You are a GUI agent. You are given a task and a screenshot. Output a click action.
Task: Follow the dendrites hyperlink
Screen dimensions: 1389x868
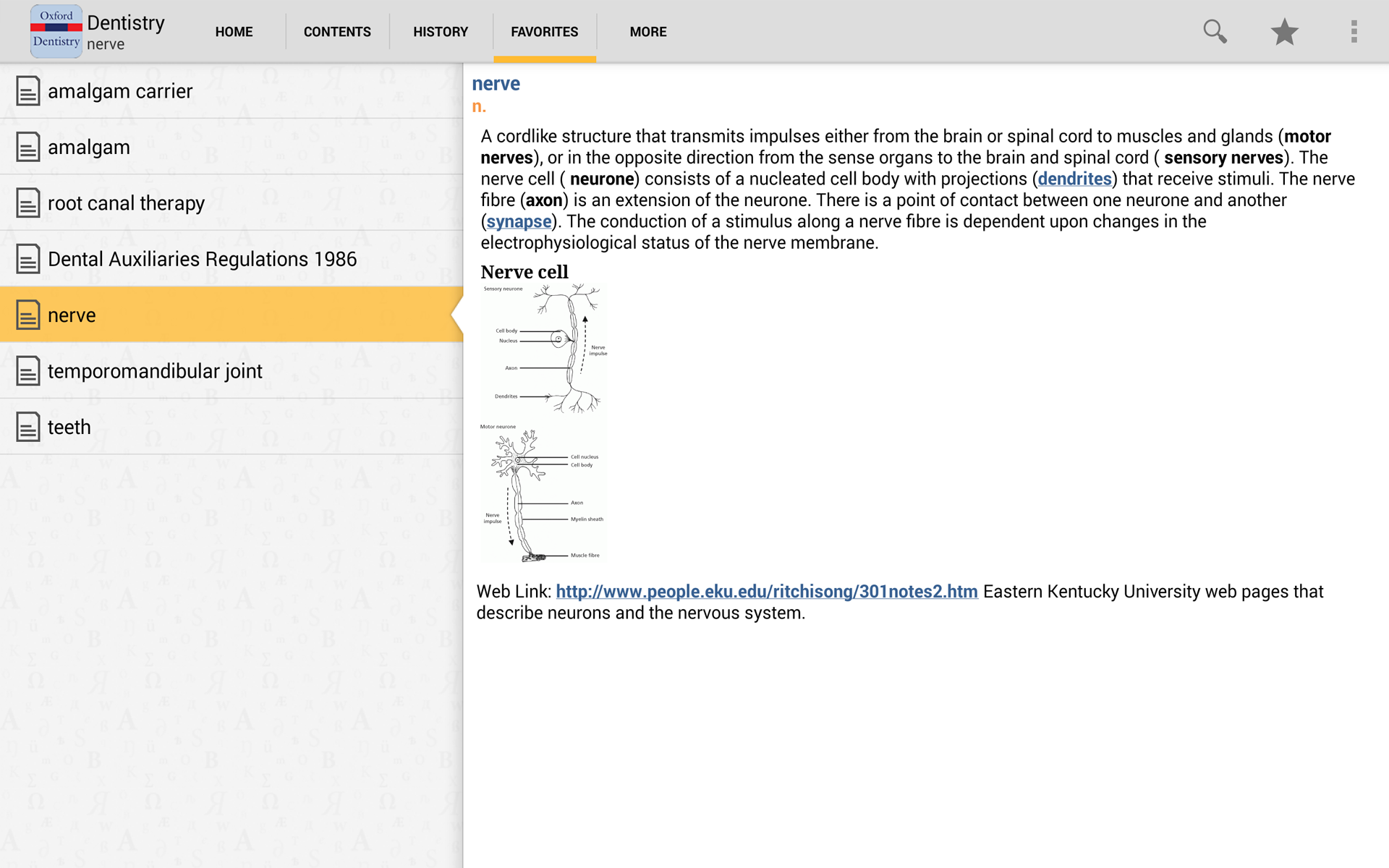(1074, 179)
